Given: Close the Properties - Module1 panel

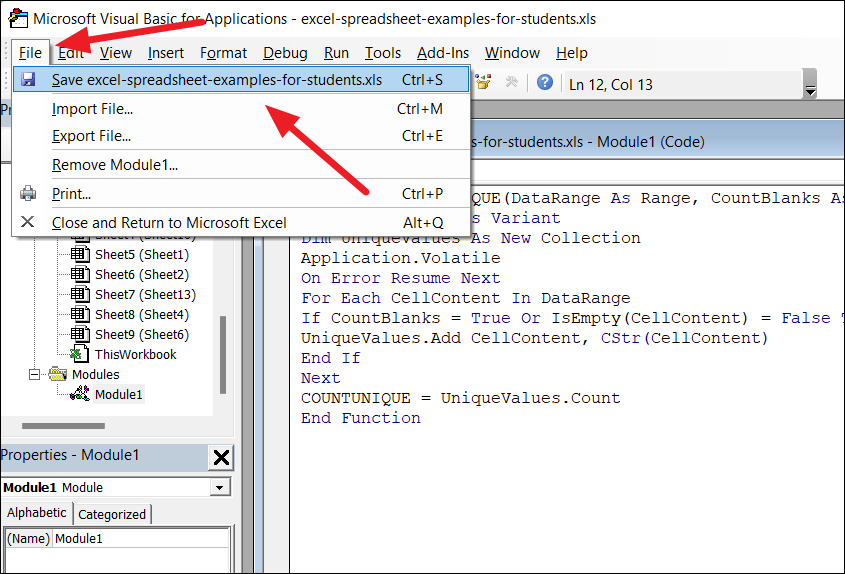Looking at the screenshot, I should pos(221,458).
